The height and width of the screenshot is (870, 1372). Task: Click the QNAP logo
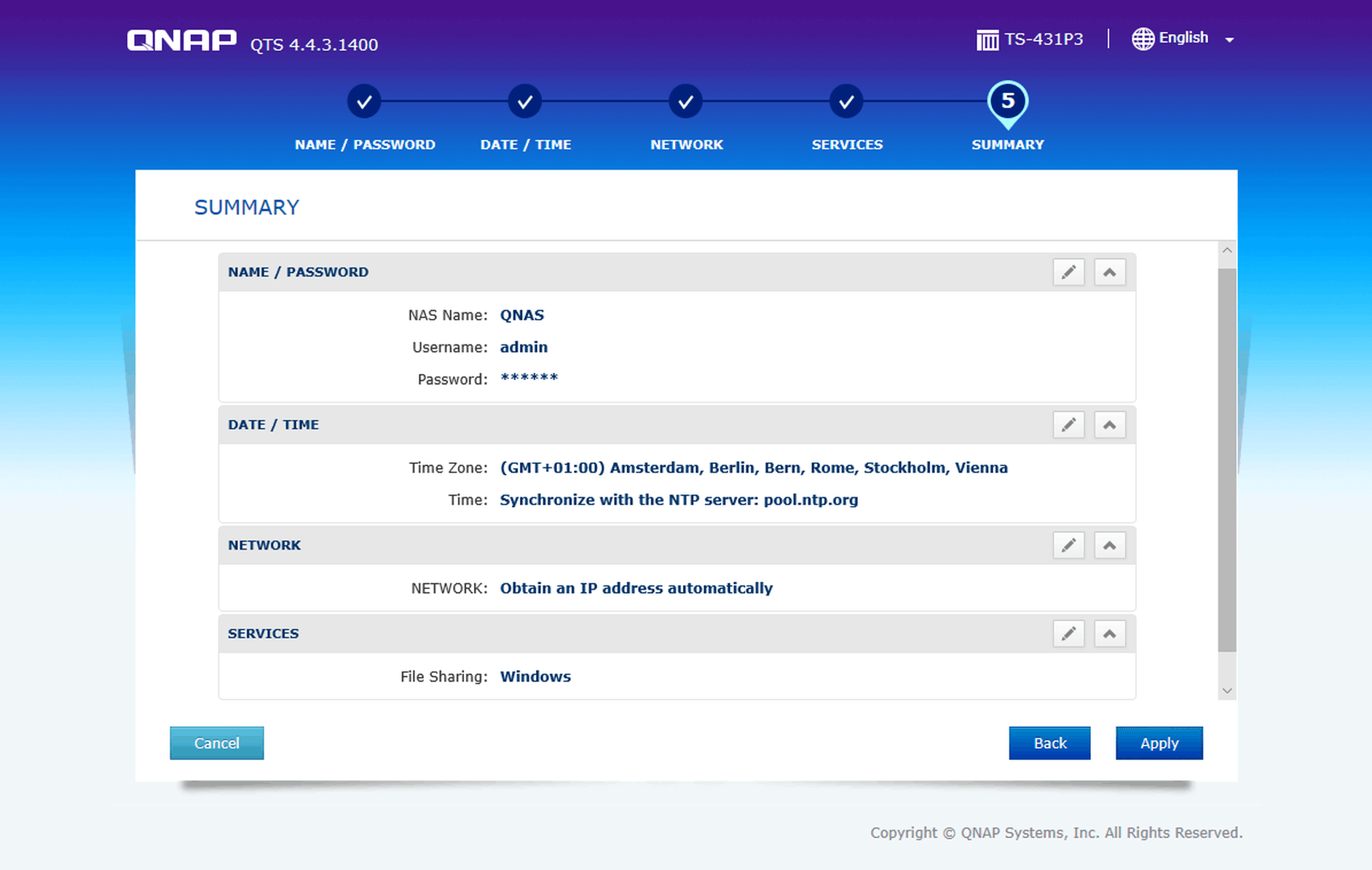point(182,40)
